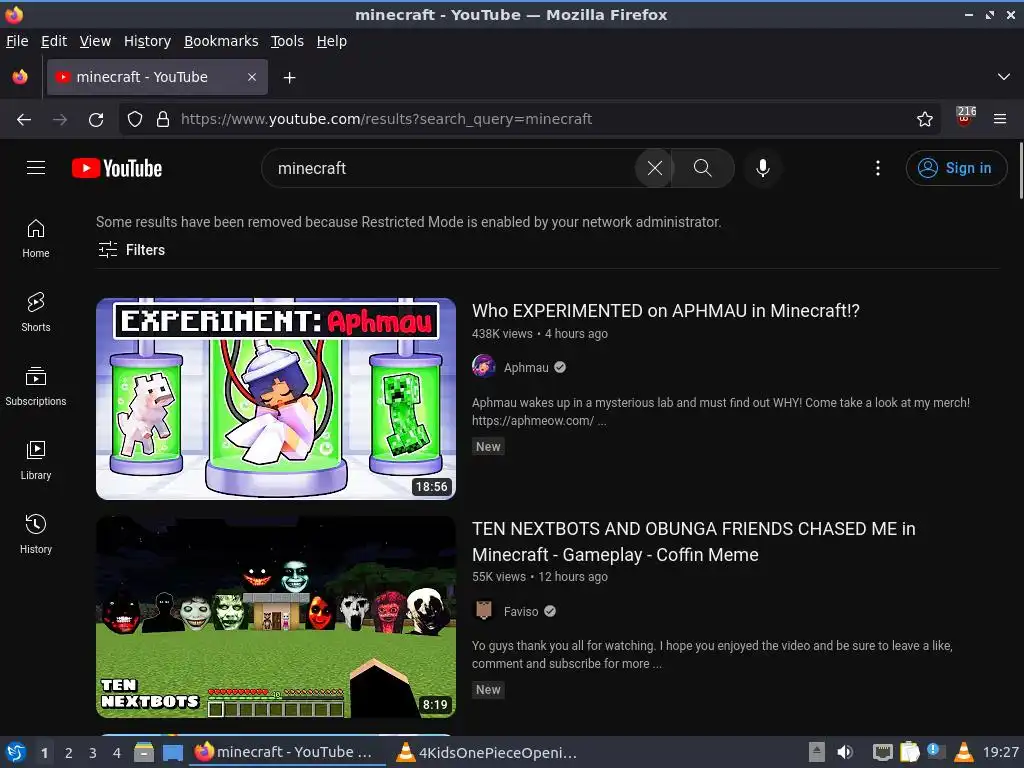The image size is (1024, 768).
Task: Visit the Aphmau channel name link
Action: click(526, 368)
